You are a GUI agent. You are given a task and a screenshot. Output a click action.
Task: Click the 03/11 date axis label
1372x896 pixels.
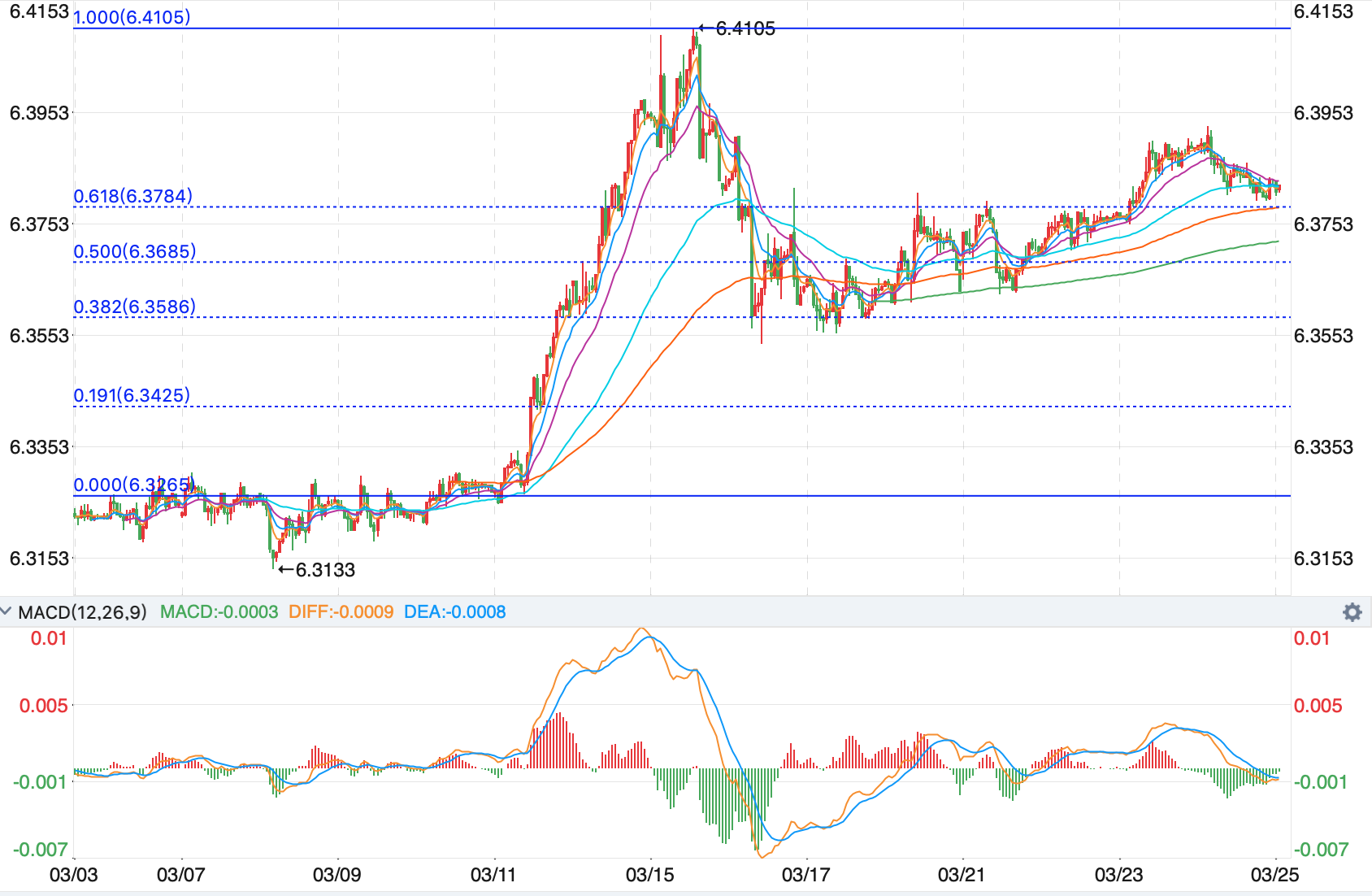click(x=494, y=875)
